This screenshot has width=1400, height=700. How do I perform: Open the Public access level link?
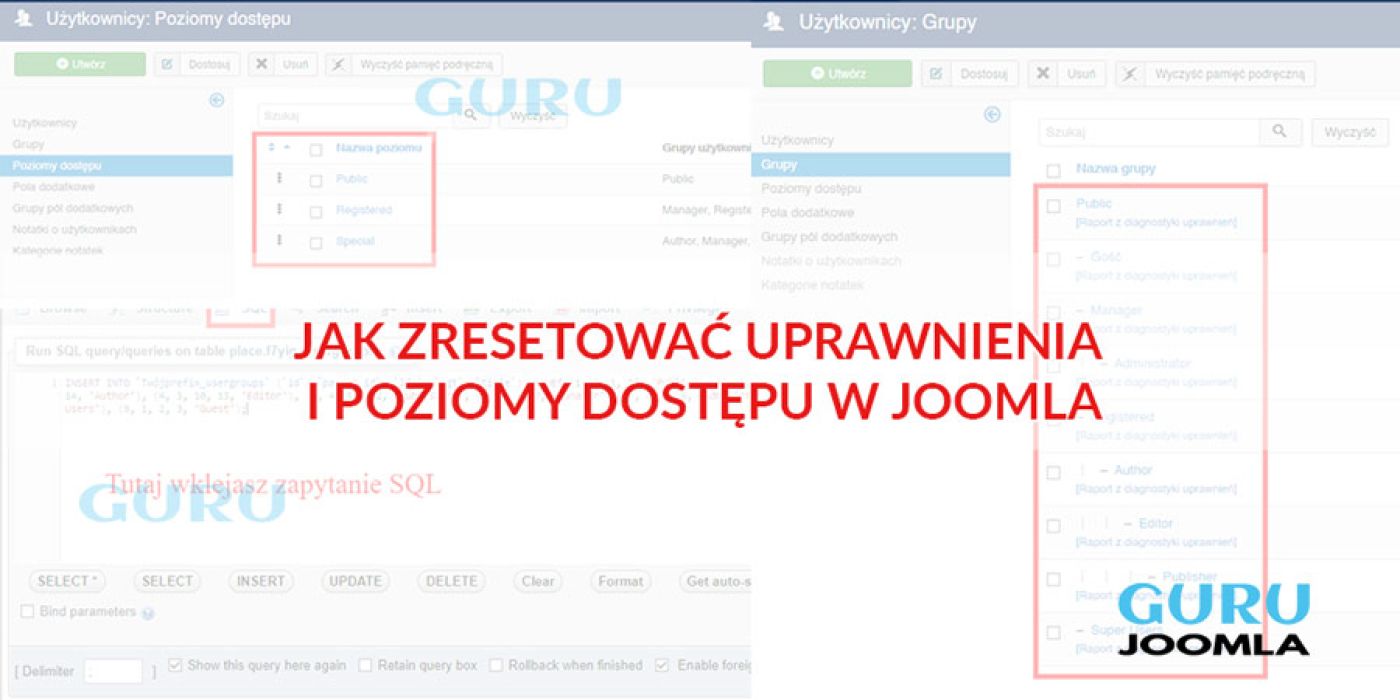(352, 179)
